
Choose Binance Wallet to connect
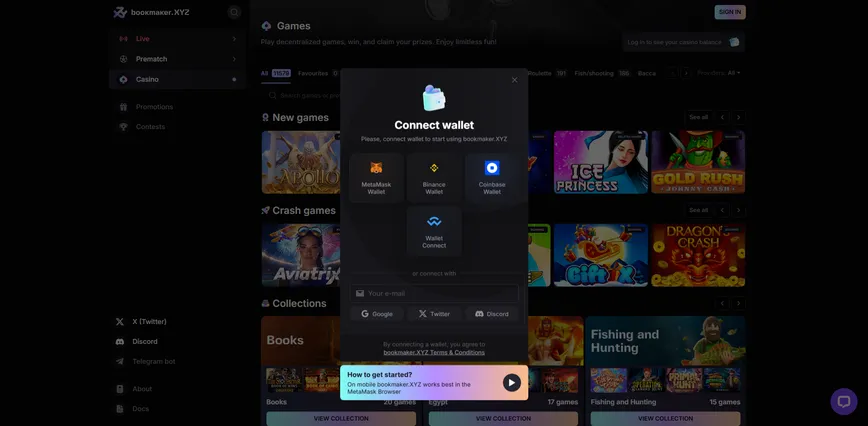[434, 178]
